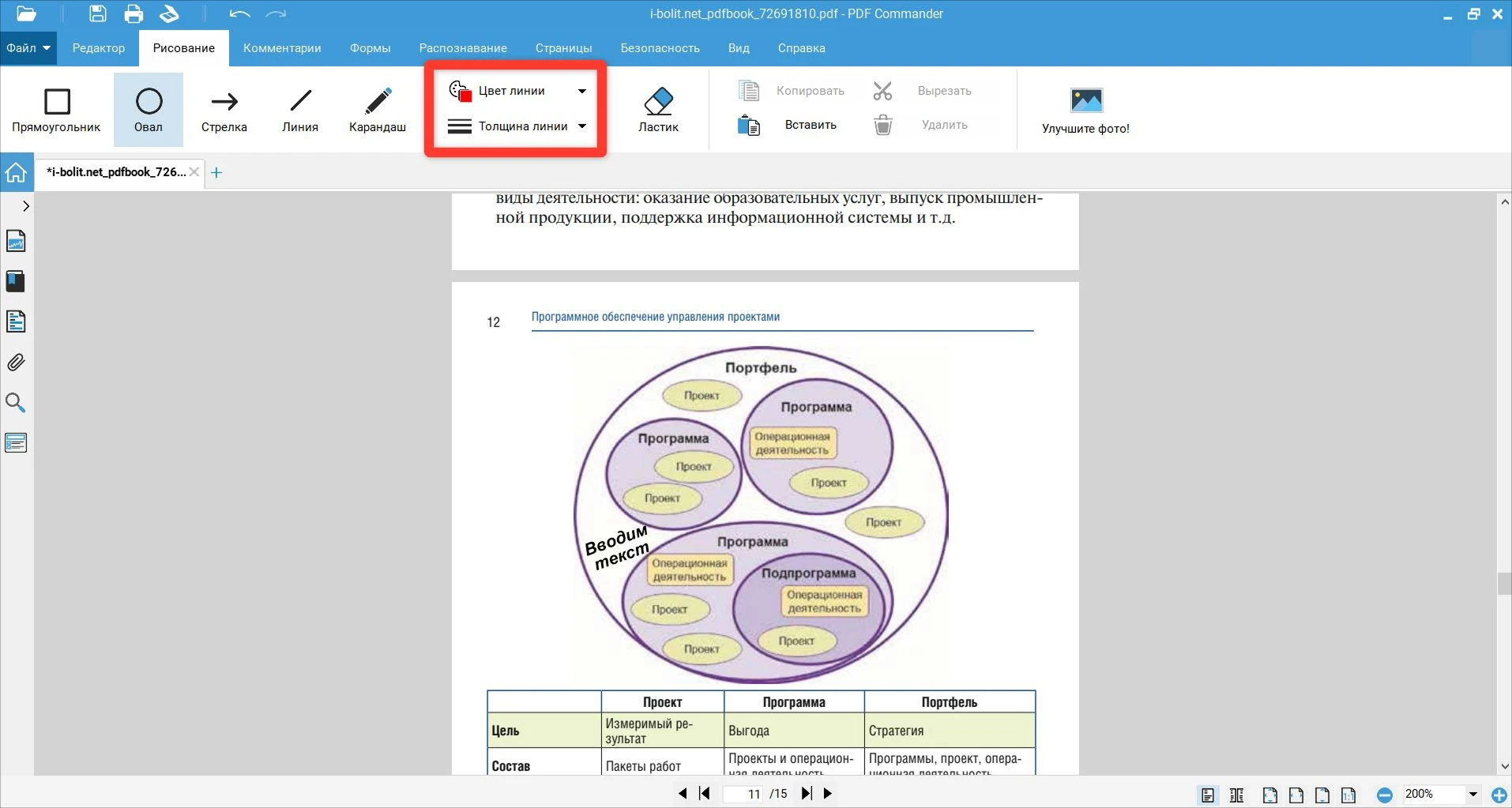
Task: Click the Print icon
Action: [134, 13]
